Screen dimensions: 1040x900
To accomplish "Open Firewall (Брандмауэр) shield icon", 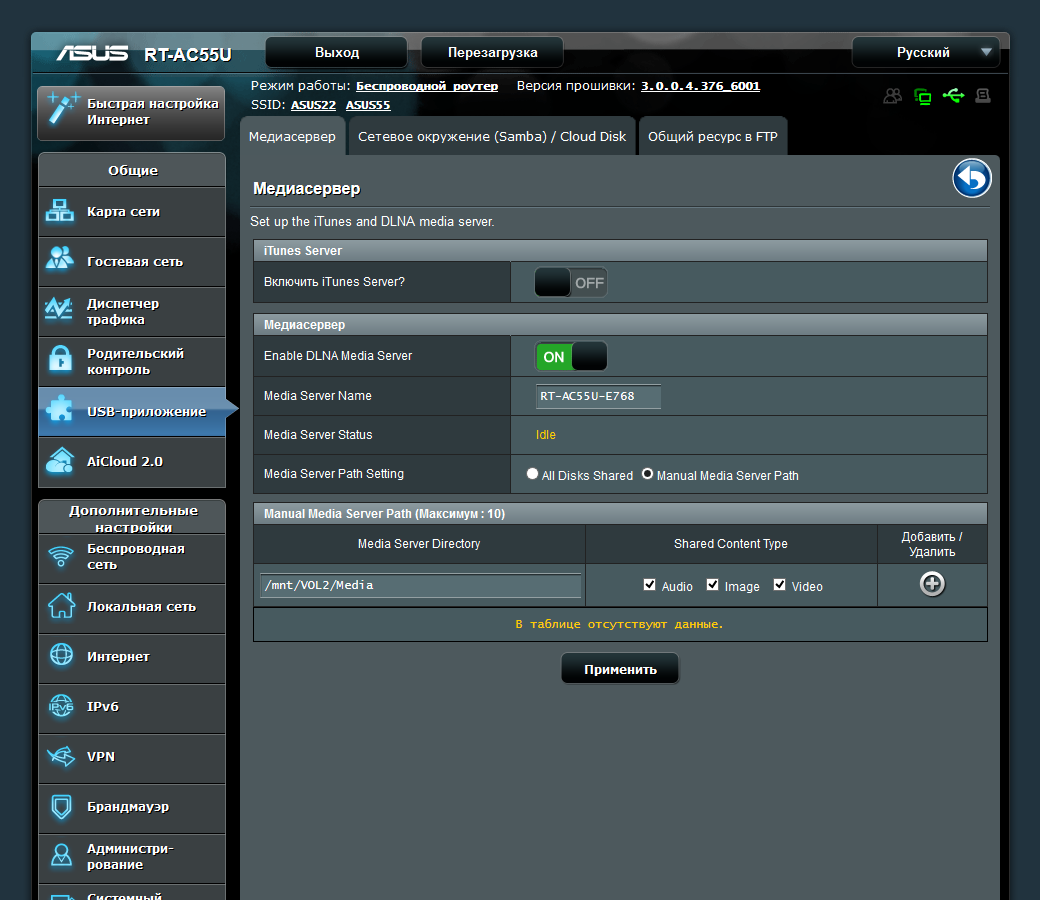I will pos(61,806).
